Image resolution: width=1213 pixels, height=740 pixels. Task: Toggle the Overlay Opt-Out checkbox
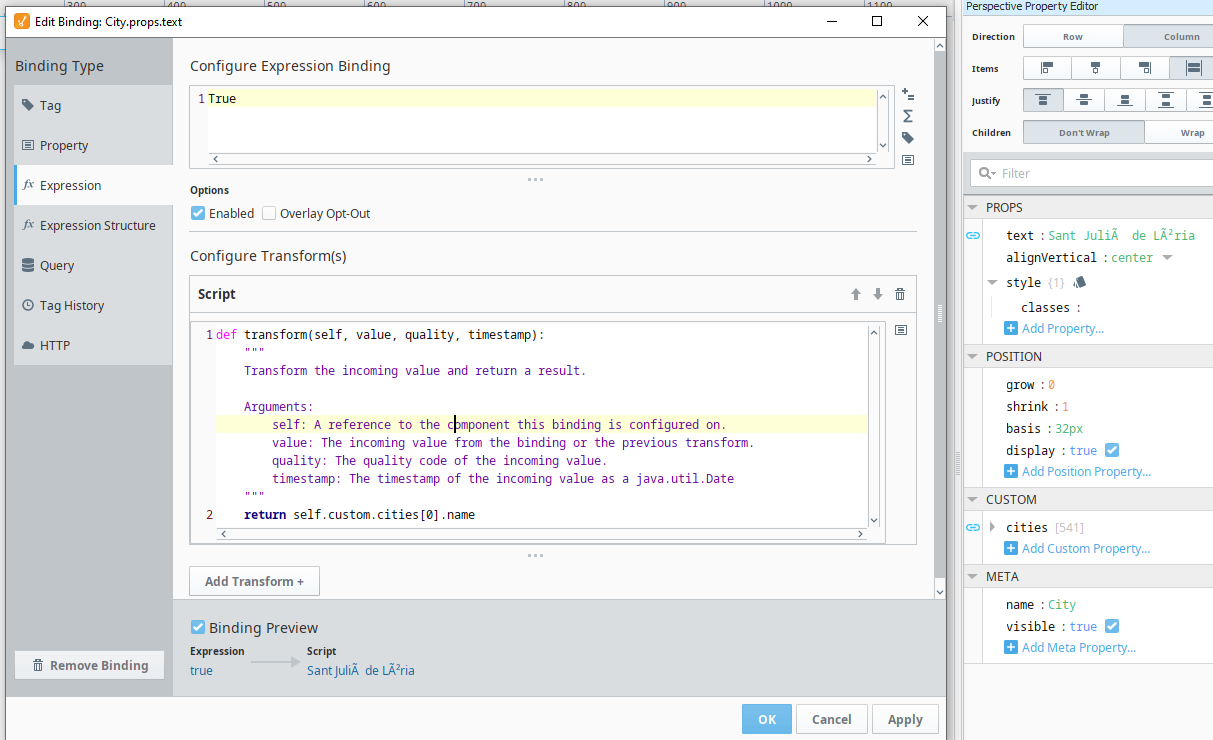(269, 213)
